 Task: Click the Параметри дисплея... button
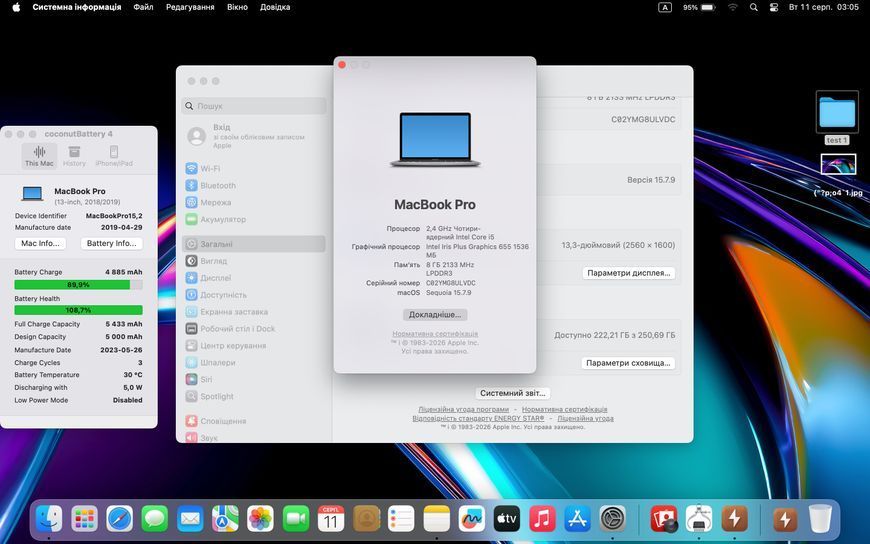[629, 273]
